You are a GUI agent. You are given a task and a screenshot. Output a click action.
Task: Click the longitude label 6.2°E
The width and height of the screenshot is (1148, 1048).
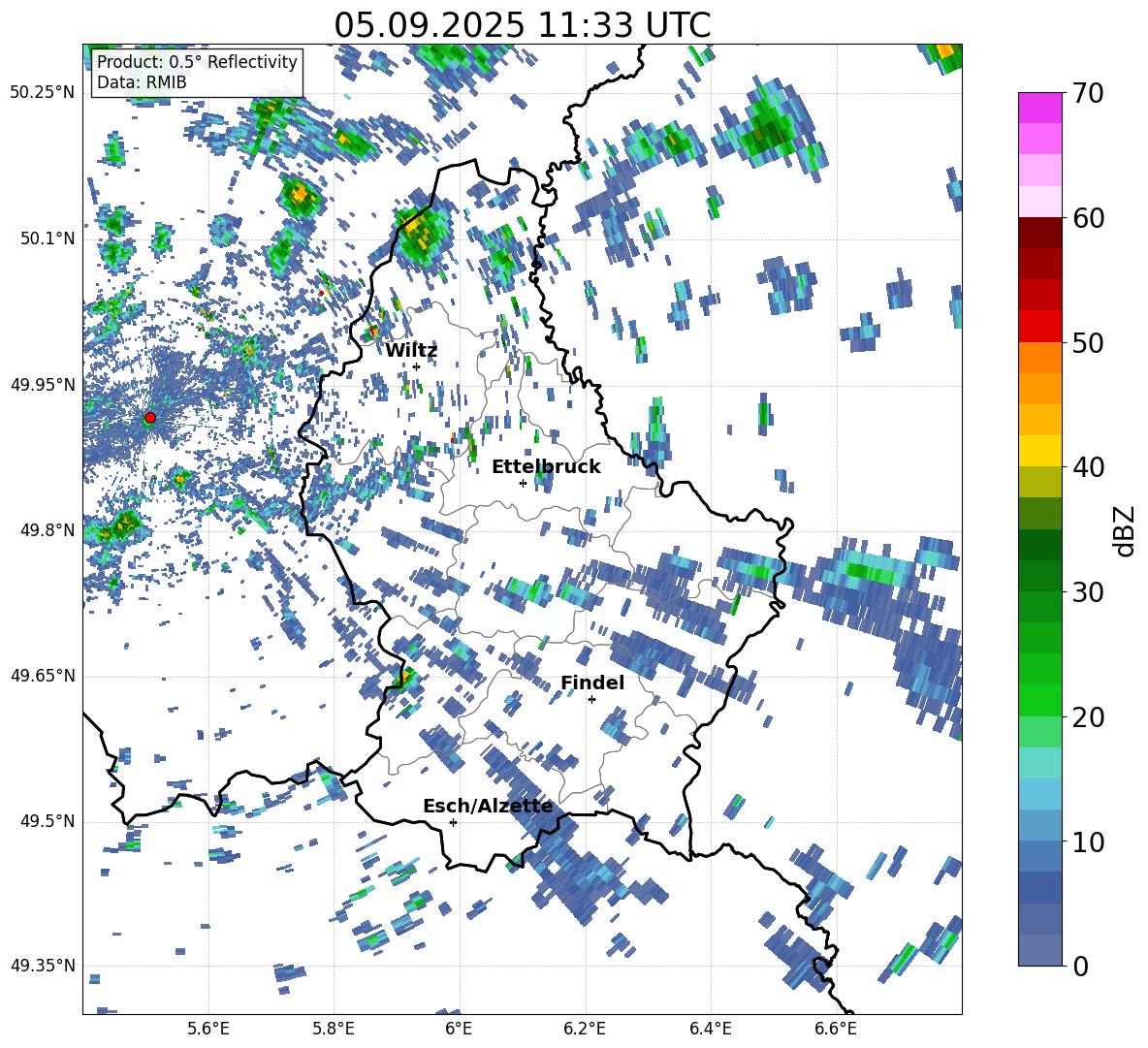[x=585, y=1029]
